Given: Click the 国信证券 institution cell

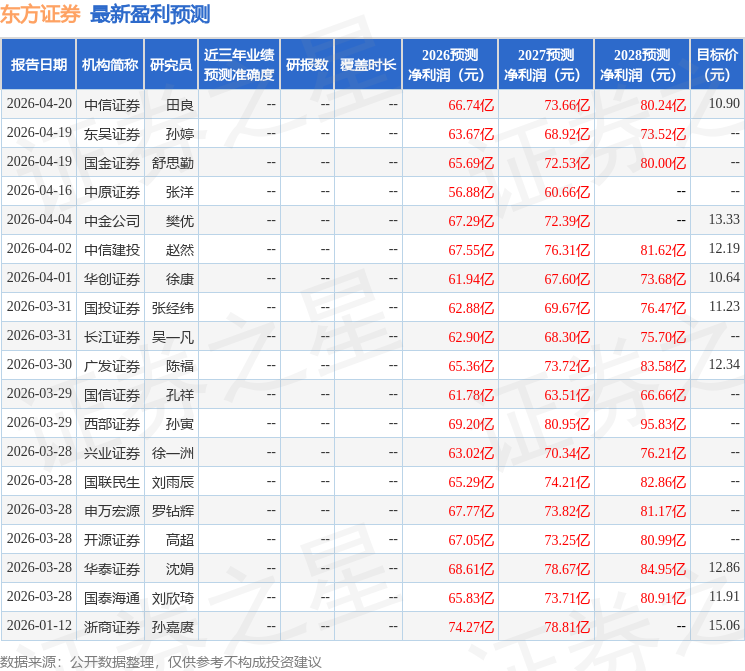Looking at the screenshot, I should coord(112,395).
